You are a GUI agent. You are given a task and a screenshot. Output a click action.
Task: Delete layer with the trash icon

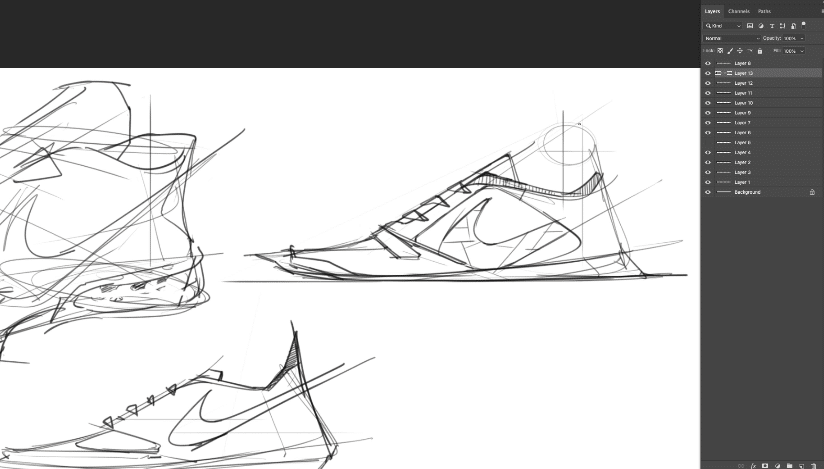point(813,466)
